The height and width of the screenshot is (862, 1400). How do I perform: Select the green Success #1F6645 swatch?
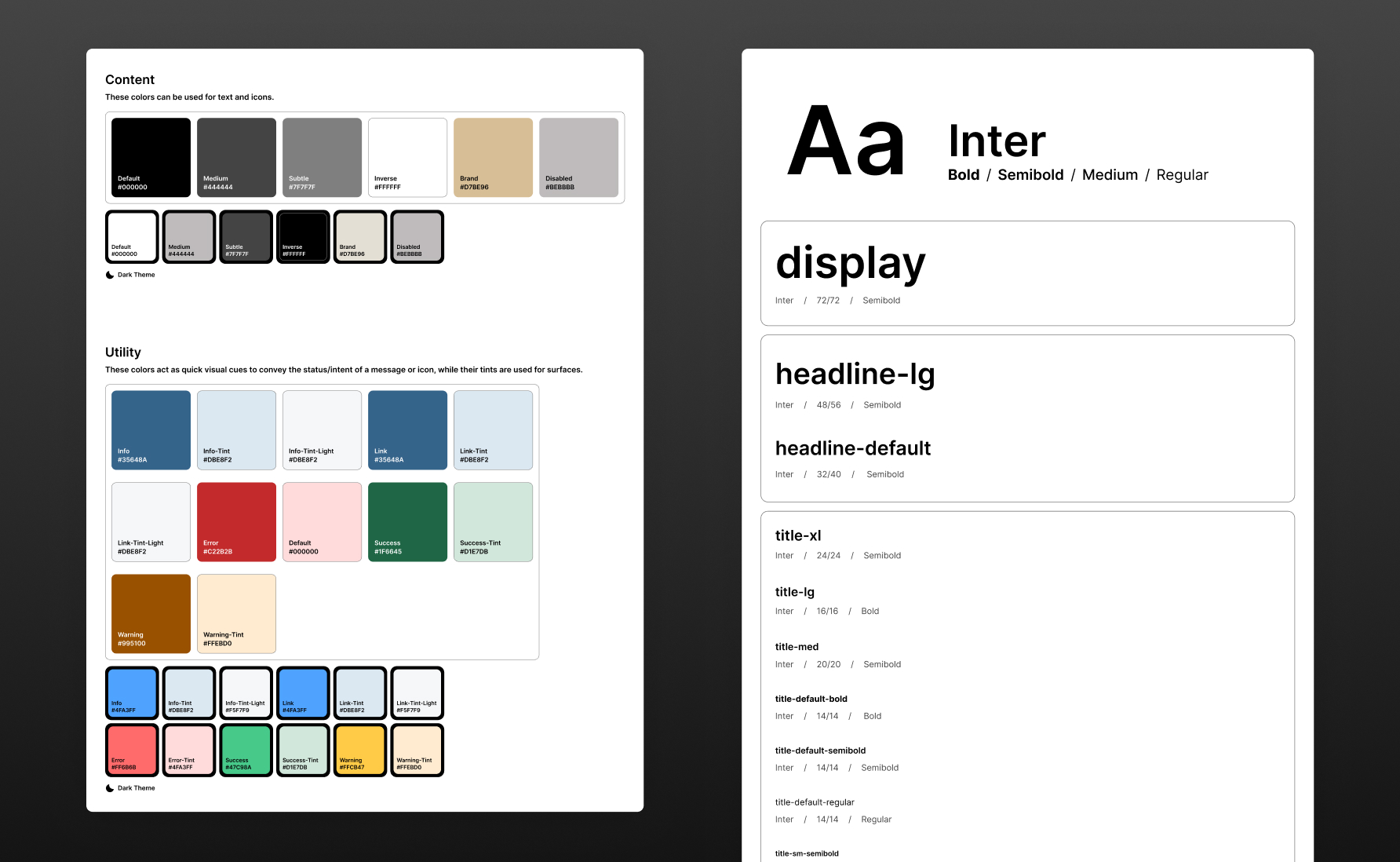click(407, 522)
